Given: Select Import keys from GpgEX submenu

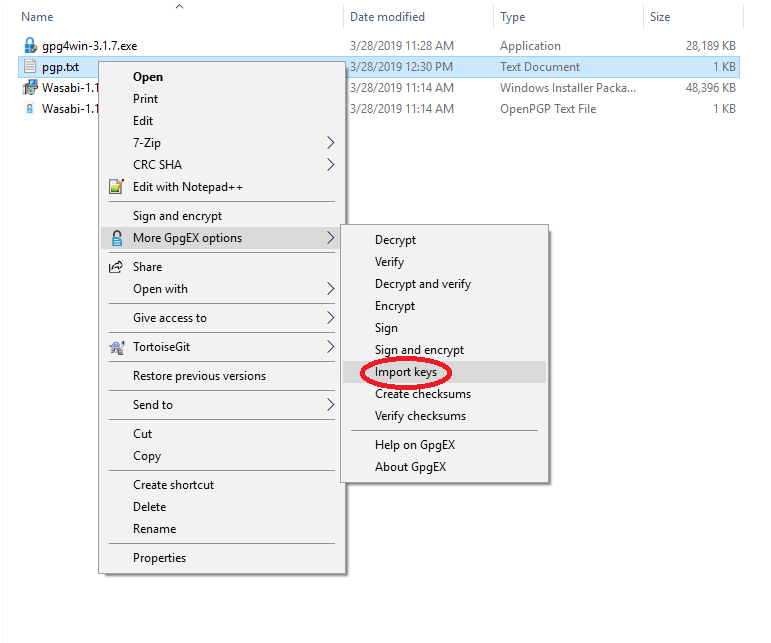Looking at the screenshot, I should (x=405, y=372).
